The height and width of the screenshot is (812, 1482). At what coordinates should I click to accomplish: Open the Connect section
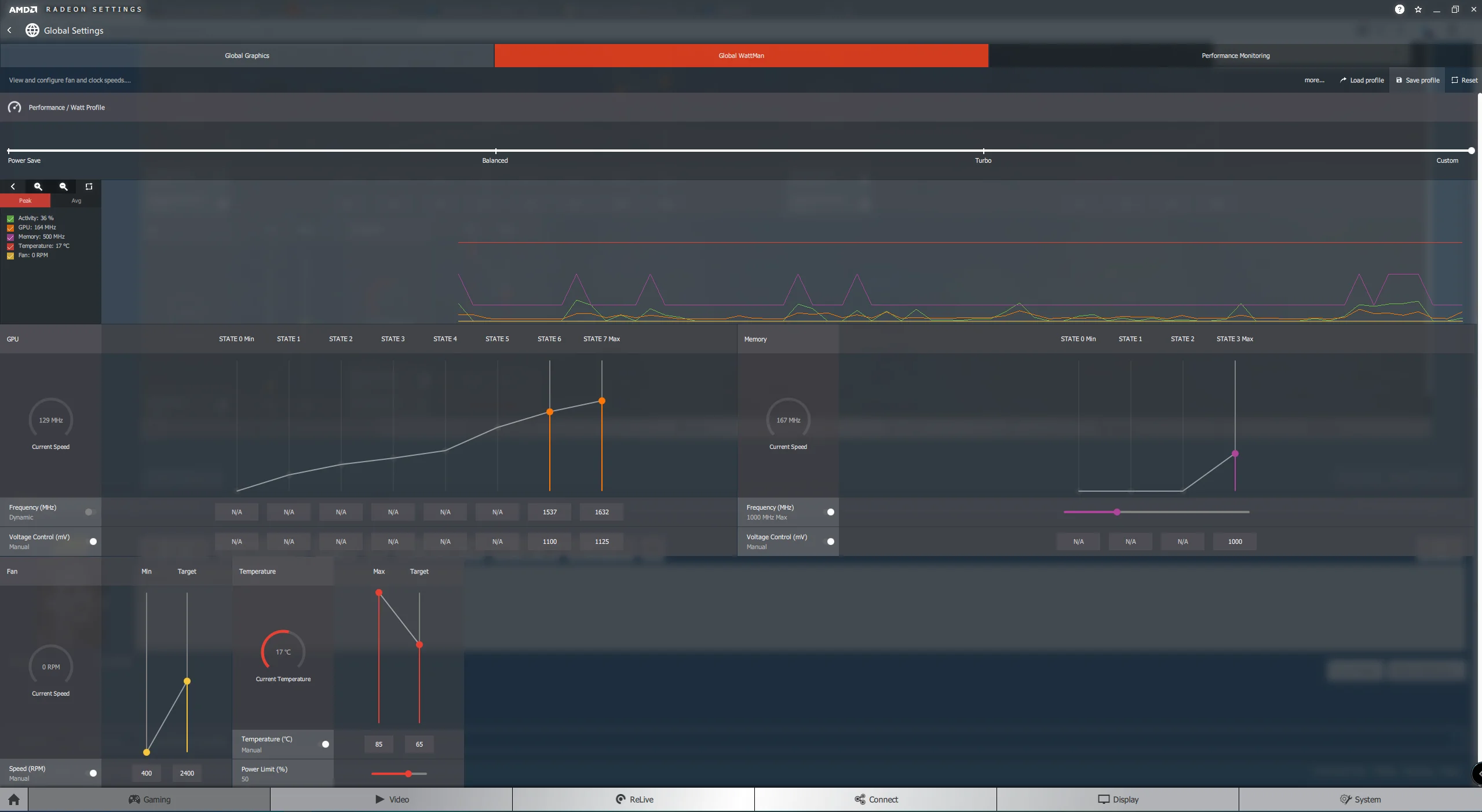(x=876, y=799)
